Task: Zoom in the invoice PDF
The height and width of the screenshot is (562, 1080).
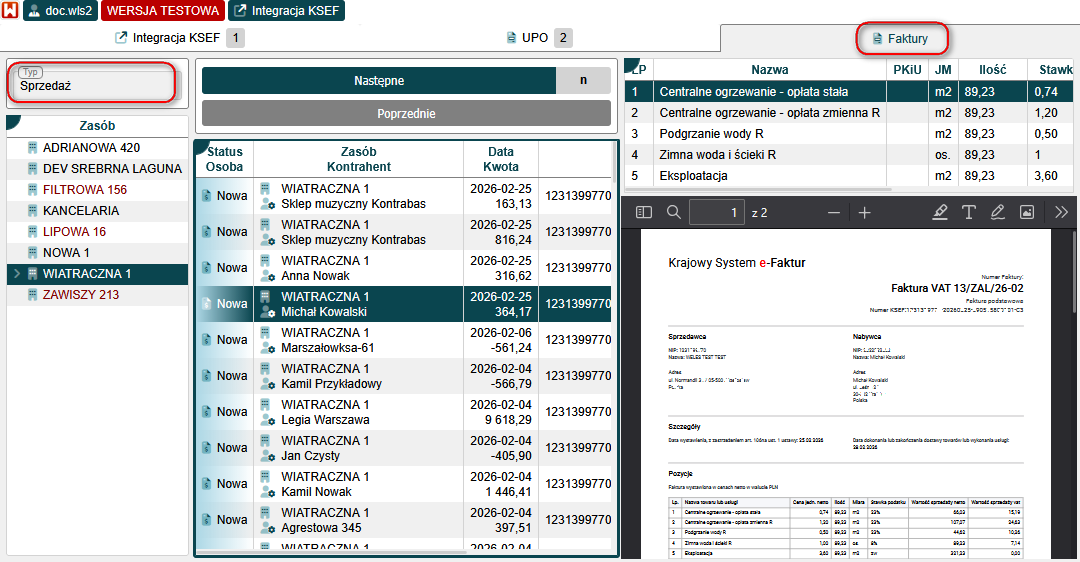Action: [865, 212]
